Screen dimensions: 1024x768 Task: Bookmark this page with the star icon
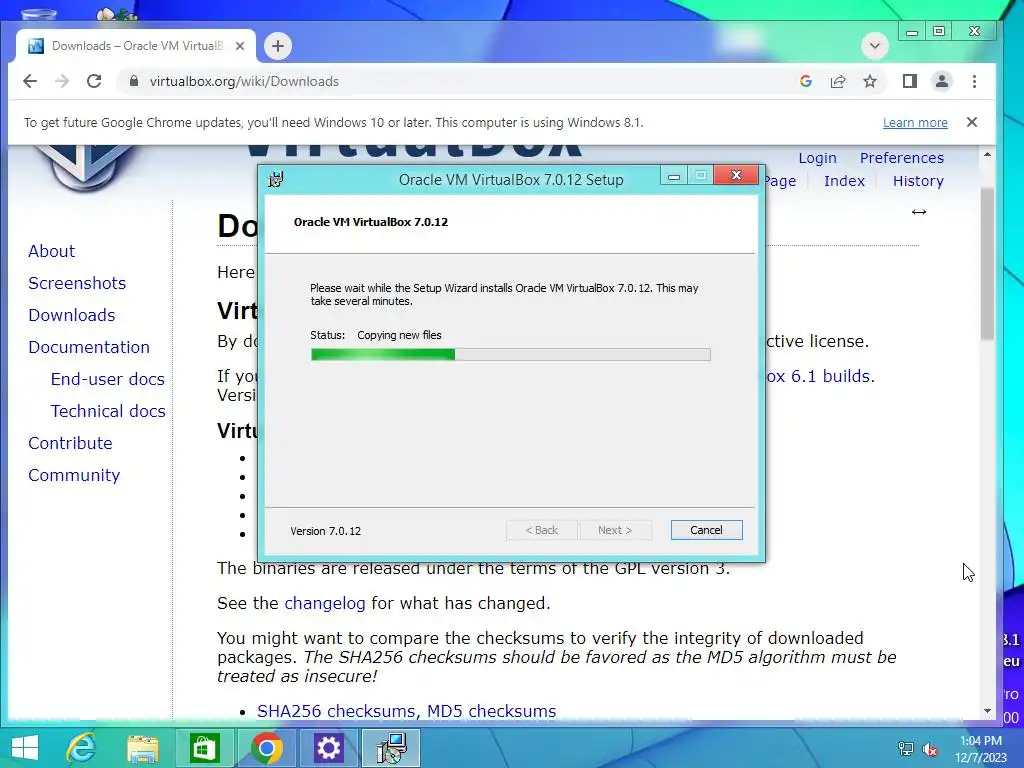coord(870,81)
